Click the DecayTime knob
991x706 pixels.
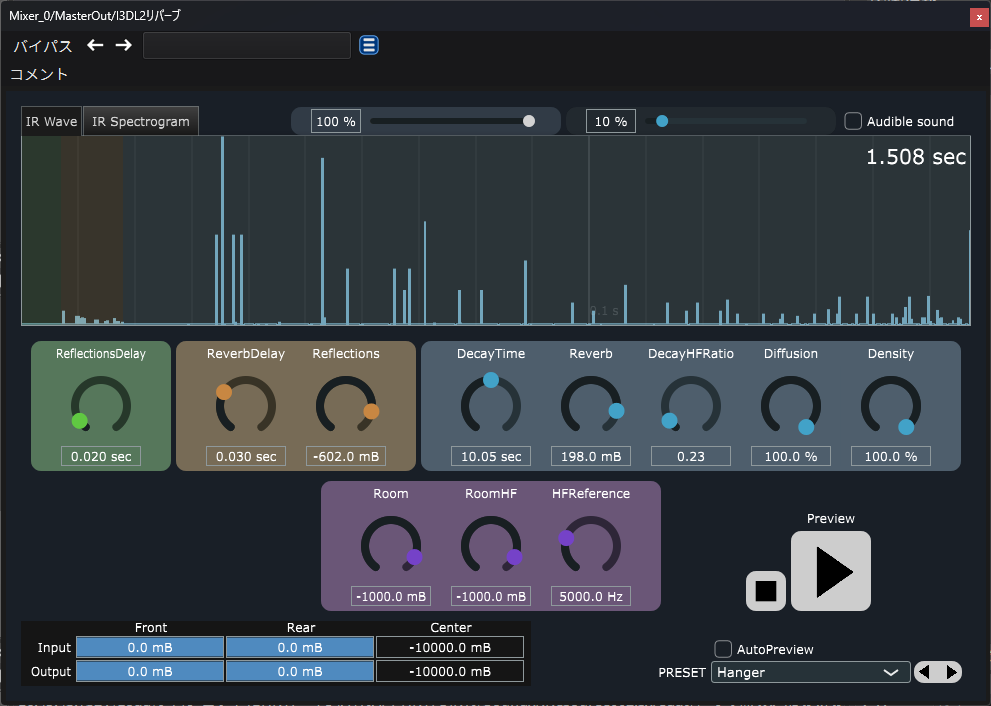(491, 406)
